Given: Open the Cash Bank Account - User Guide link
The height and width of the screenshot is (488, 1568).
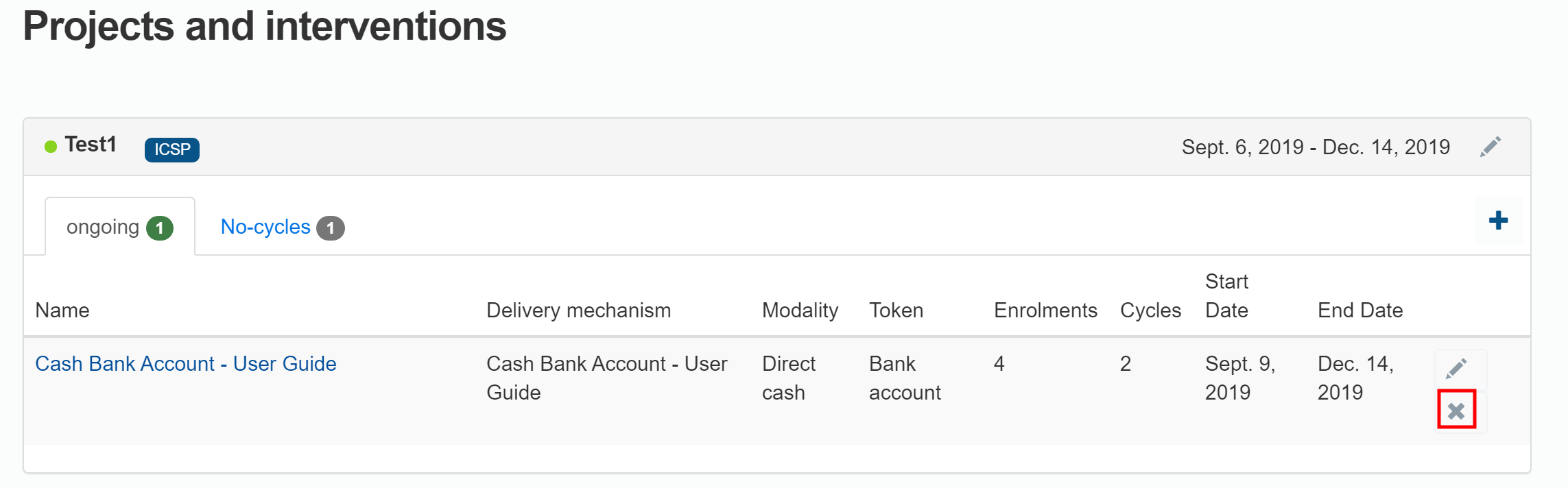Looking at the screenshot, I should click(x=186, y=364).
